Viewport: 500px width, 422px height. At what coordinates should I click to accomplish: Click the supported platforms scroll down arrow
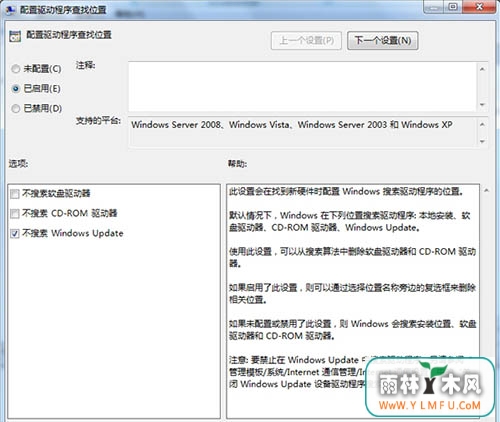(x=482, y=141)
